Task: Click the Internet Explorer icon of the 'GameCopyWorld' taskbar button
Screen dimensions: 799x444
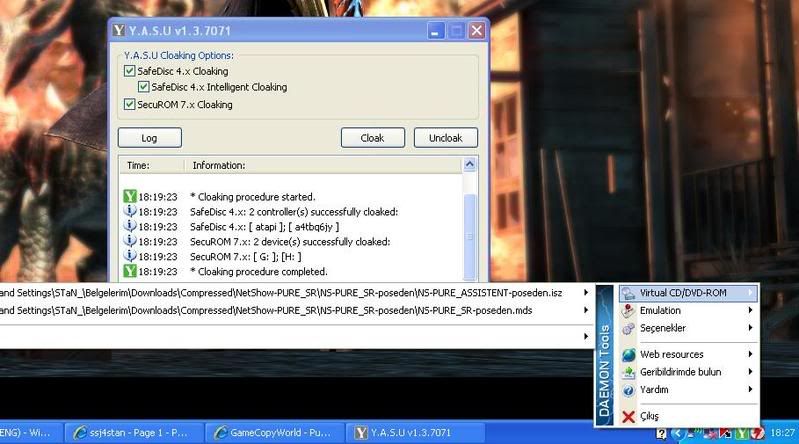Action: point(221,433)
